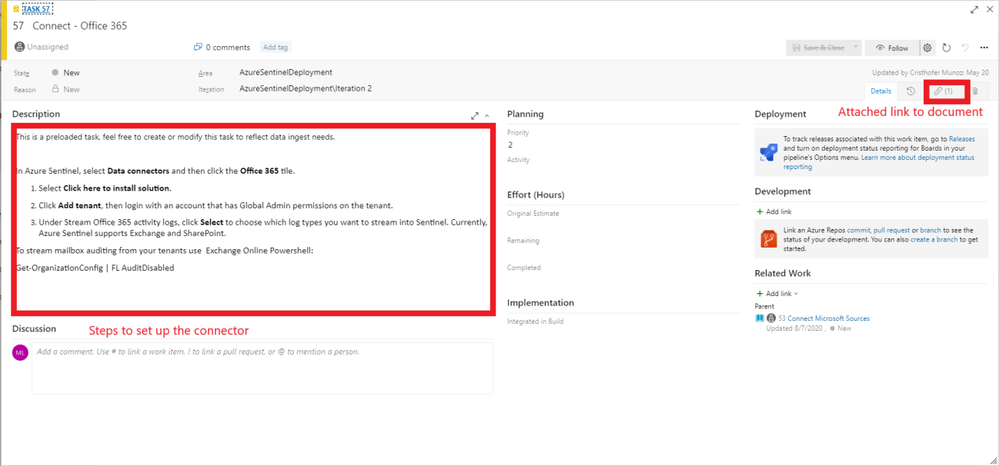
Task: Open the pull request link
Action: click(892, 229)
